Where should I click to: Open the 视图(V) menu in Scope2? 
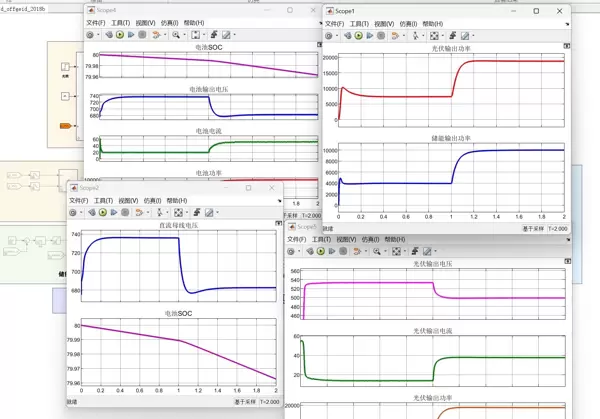129,200
